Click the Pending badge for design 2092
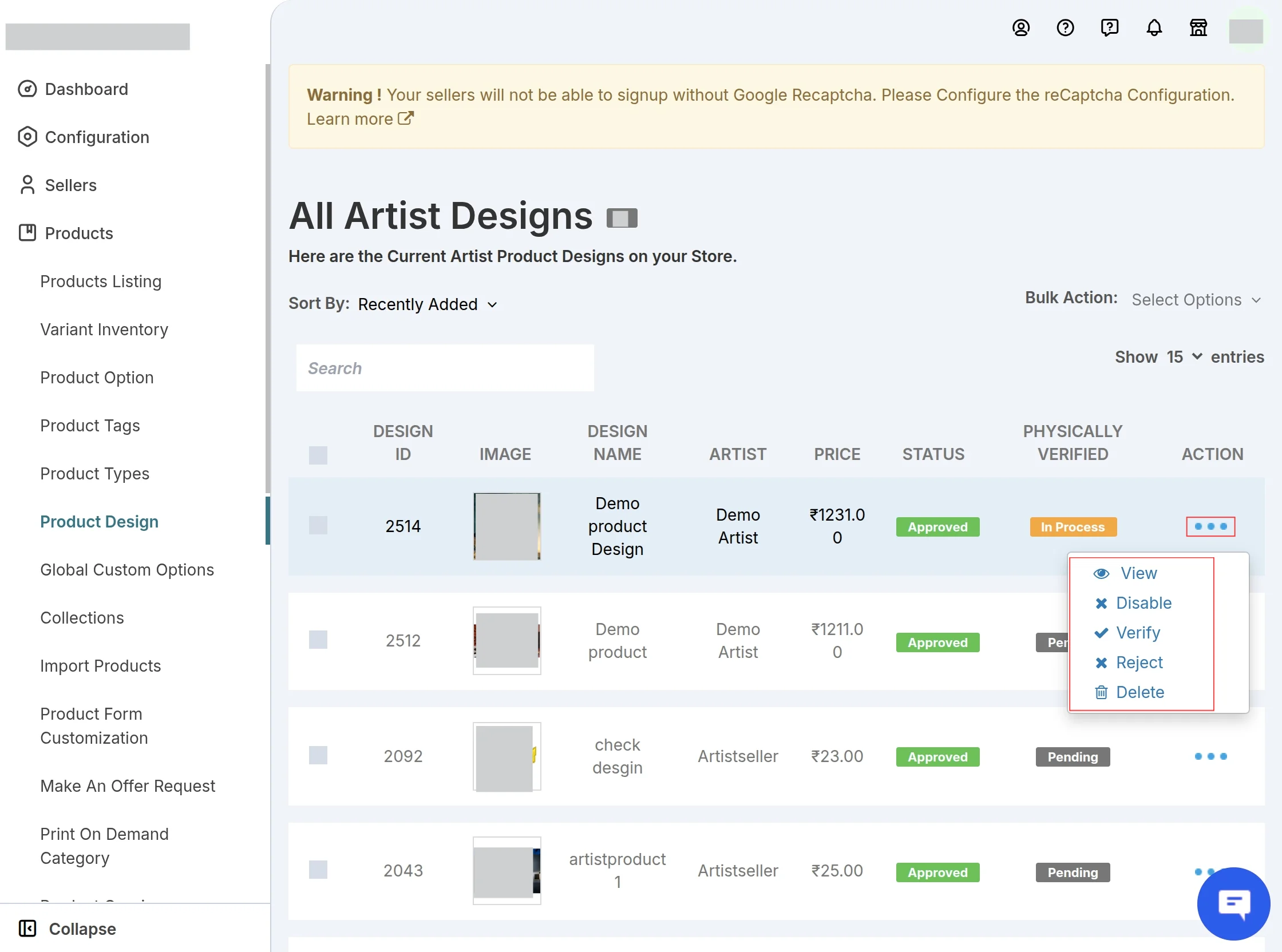1282x952 pixels. tap(1073, 757)
